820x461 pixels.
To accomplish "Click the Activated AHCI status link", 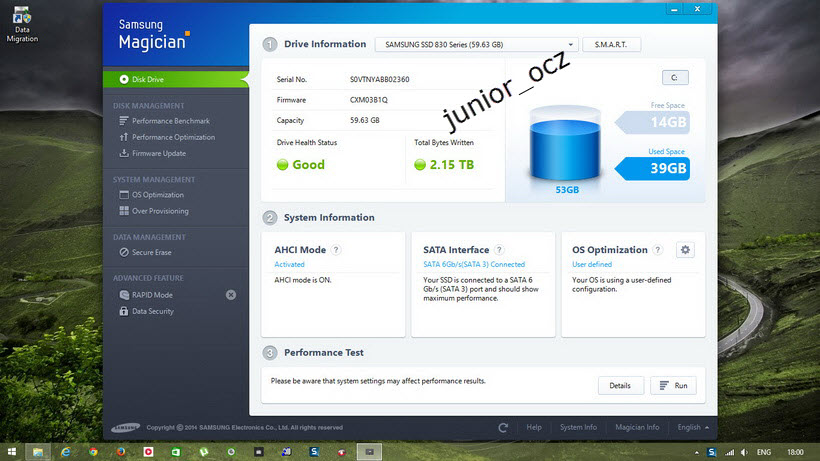I will click(289, 264).
